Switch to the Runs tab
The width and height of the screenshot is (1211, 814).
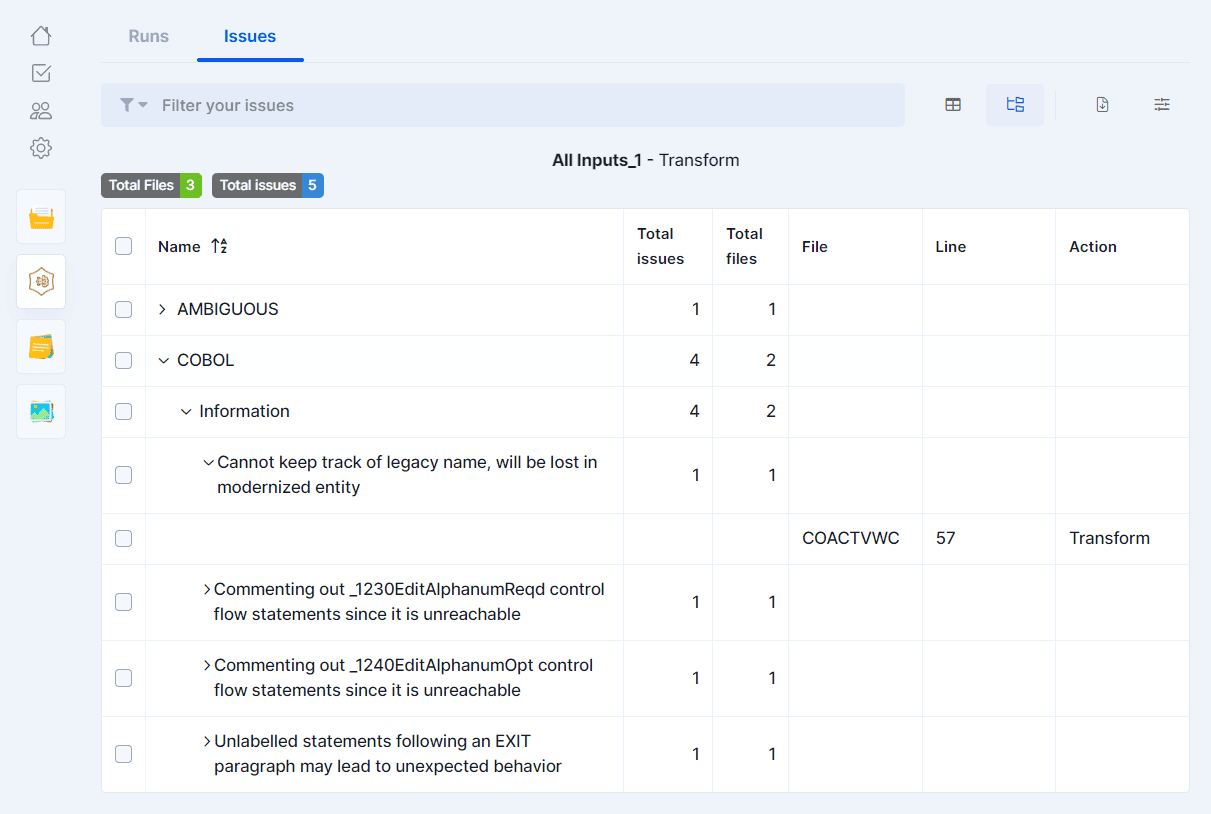[x=149, y=36]
